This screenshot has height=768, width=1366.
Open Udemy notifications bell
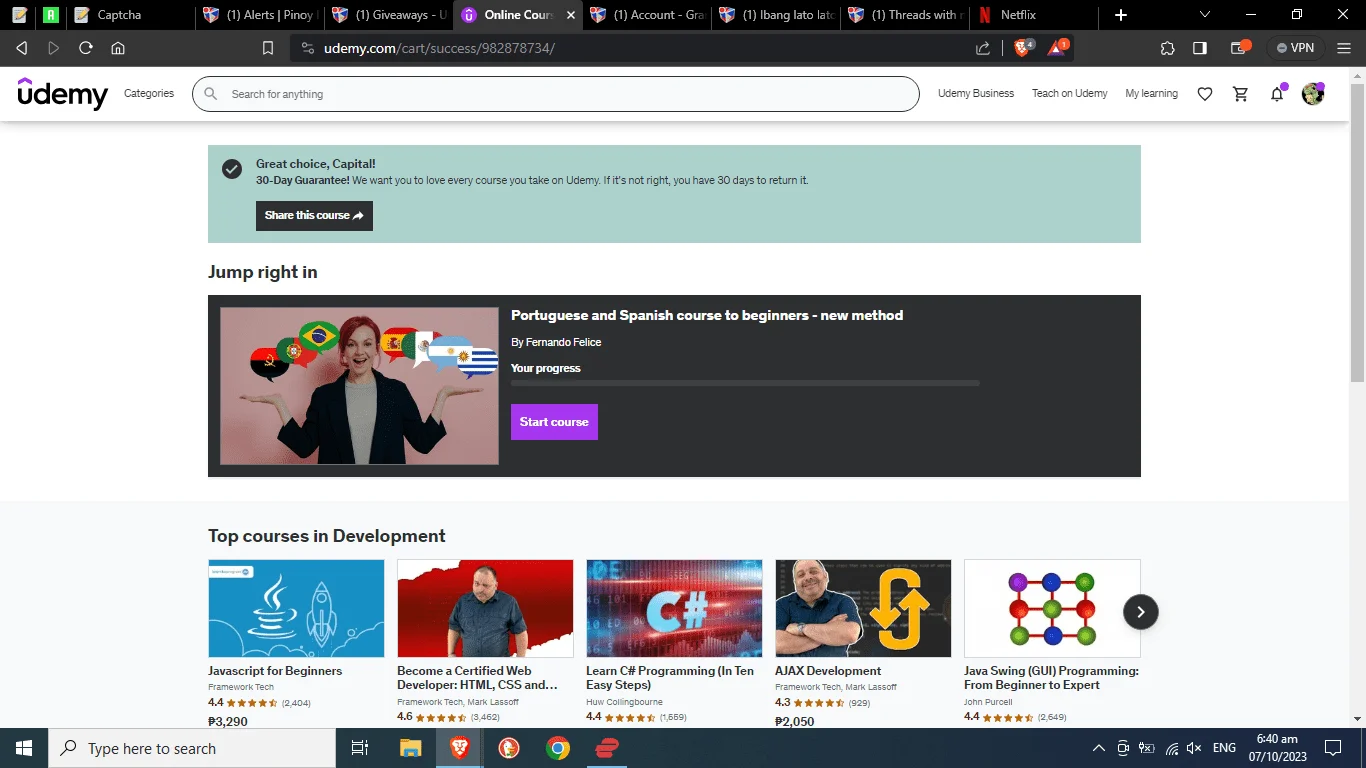click(1277, 94)
